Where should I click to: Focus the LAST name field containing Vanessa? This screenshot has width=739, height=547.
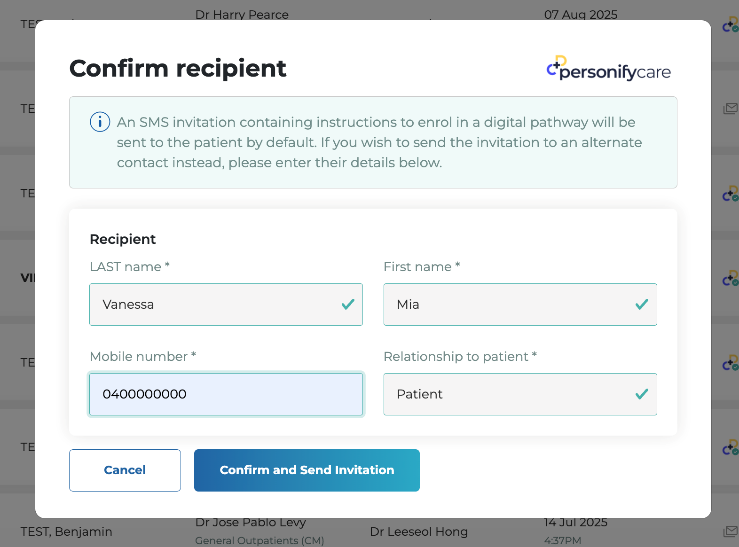coord(213,304)
